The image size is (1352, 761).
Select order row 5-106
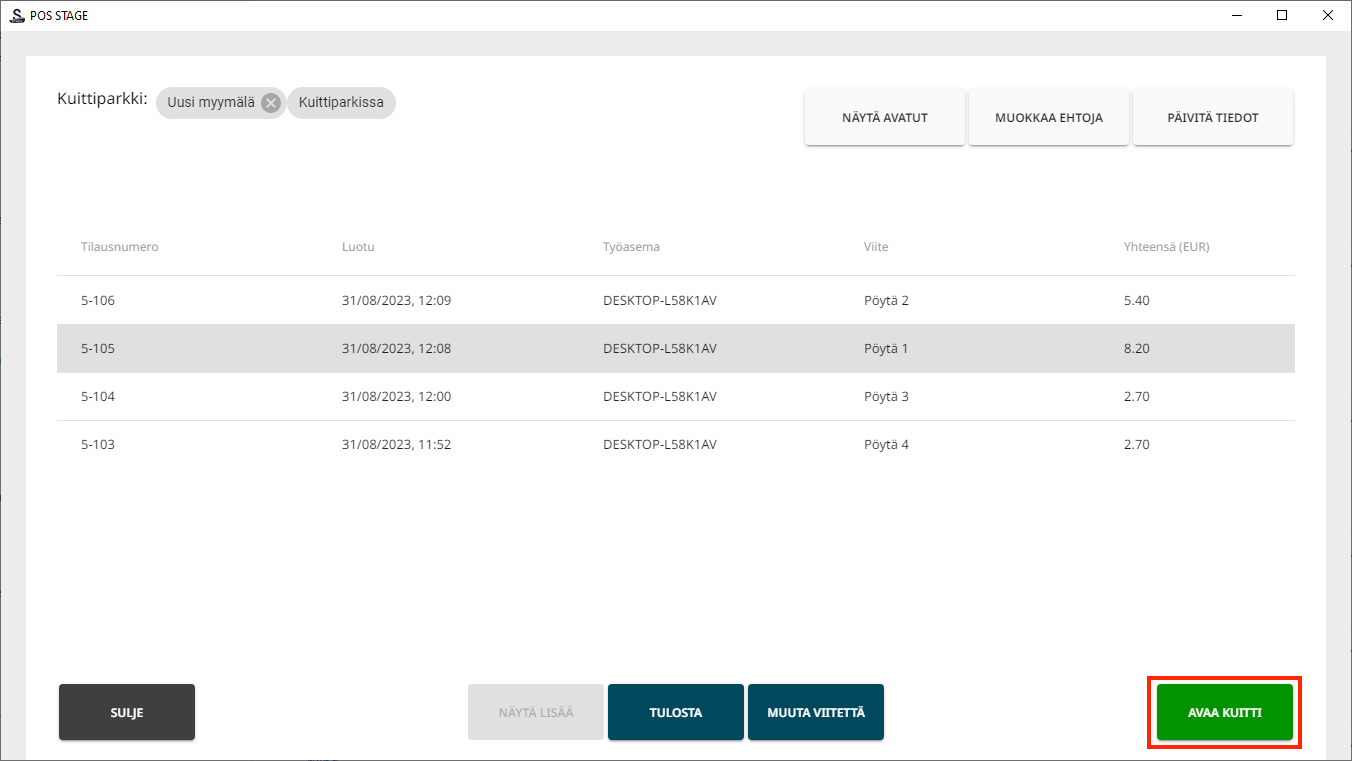point(675,300)
